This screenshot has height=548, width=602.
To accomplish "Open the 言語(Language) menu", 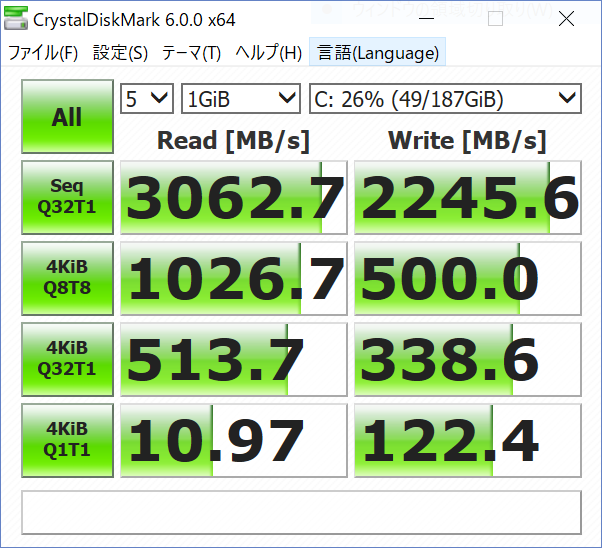I will [377, 53].
